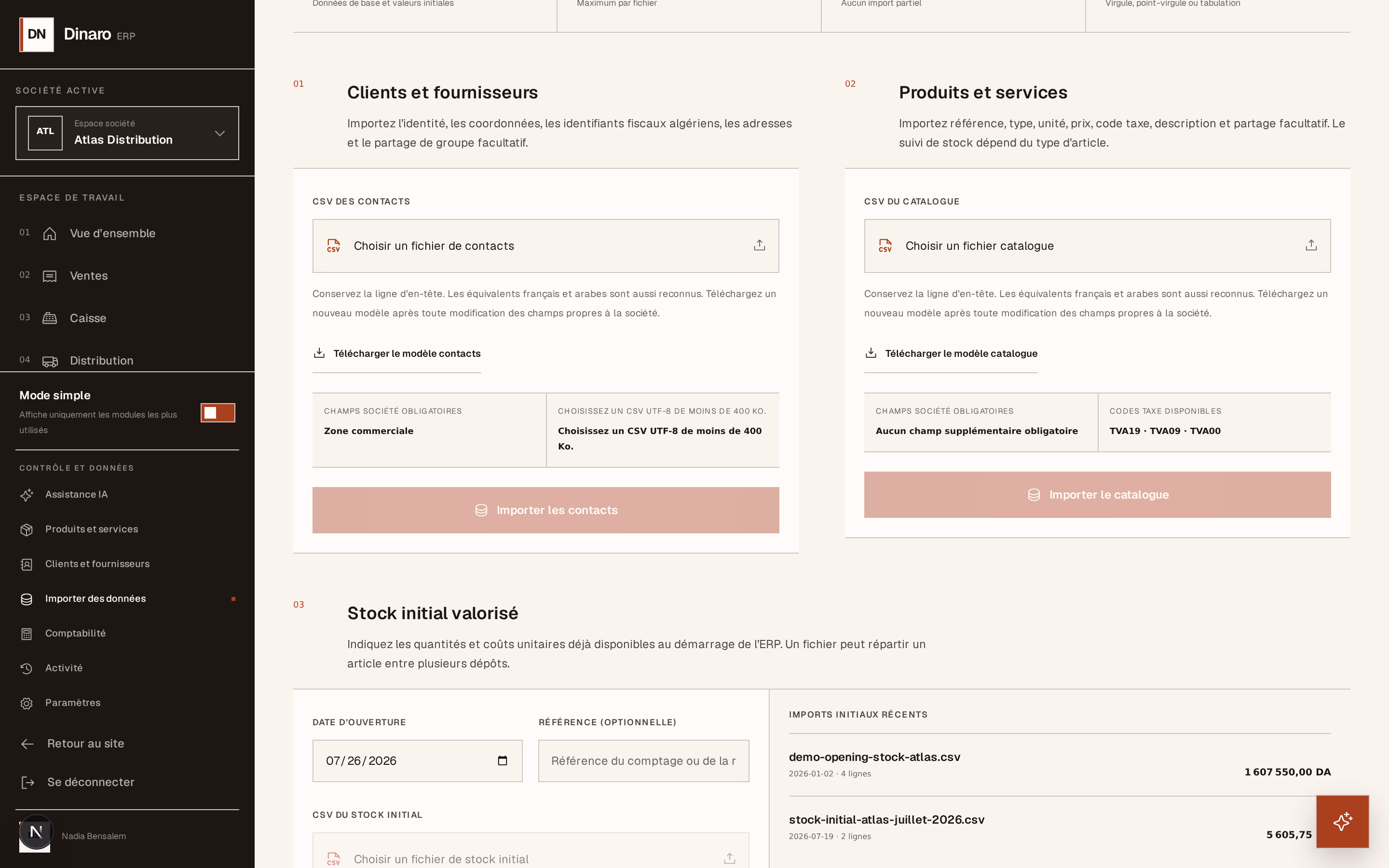Download the catalogue template
This screenshot has width=1389, height=868.
click(951, 353)
